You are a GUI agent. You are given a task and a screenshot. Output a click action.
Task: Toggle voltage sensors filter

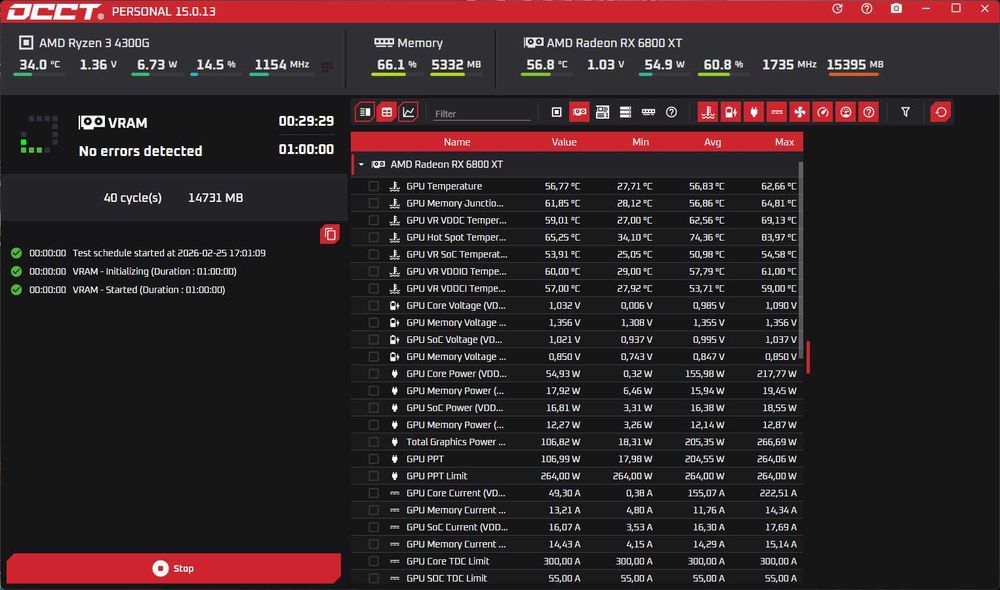click(730, 112)
